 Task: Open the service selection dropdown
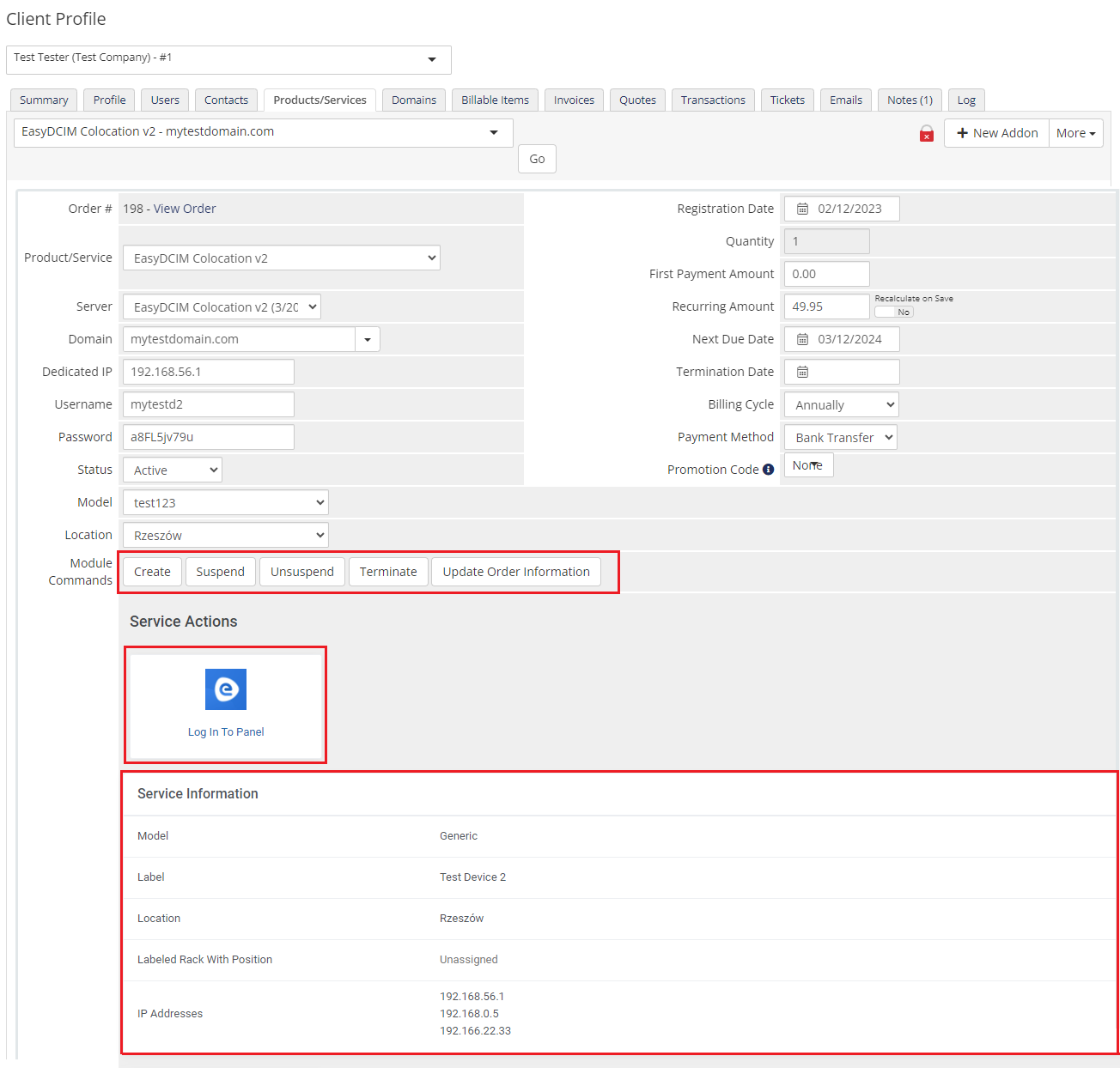coord(264,133)
